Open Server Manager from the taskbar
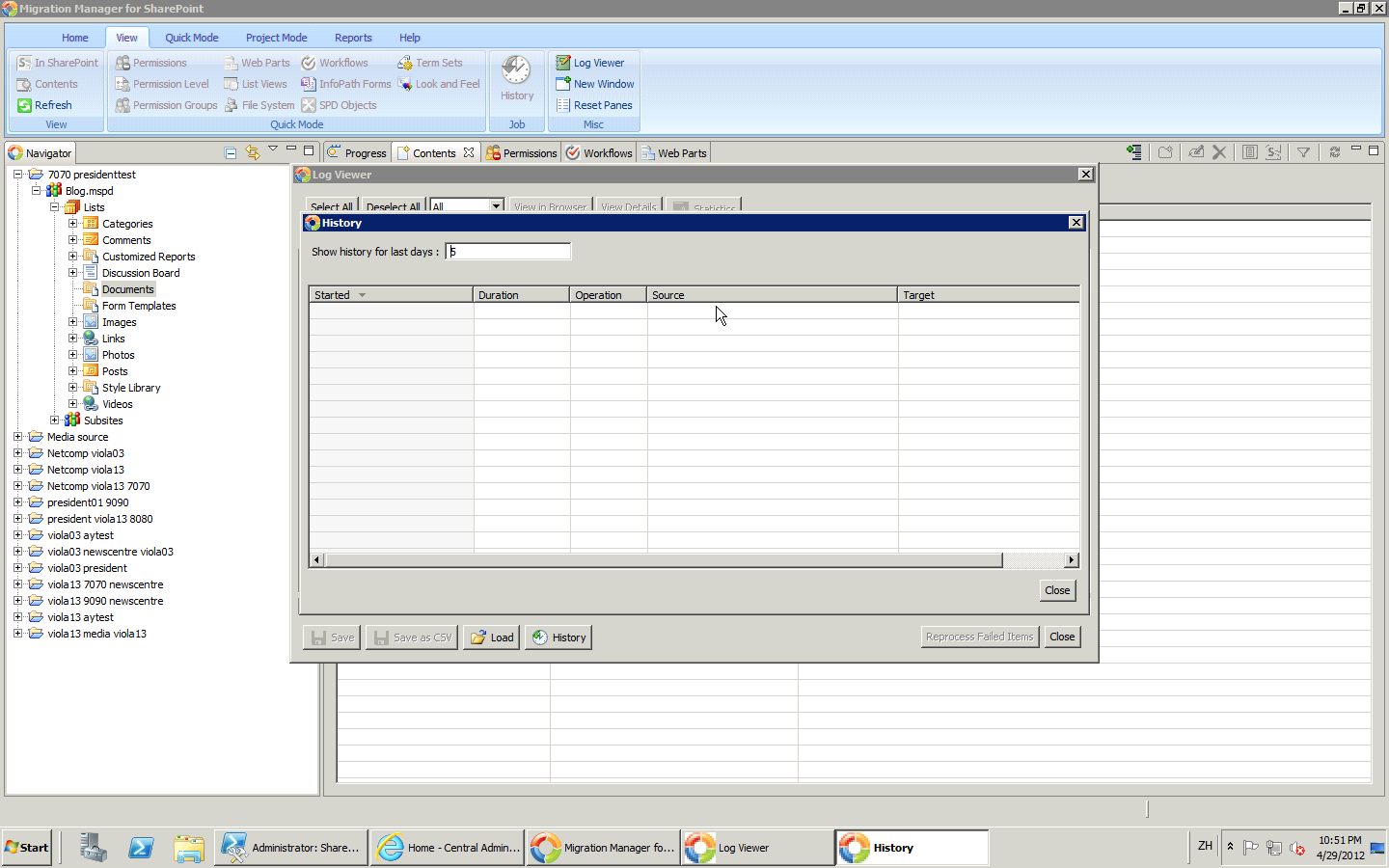The width and height of the screenshot is (1389, 868). tap(93, 848)
